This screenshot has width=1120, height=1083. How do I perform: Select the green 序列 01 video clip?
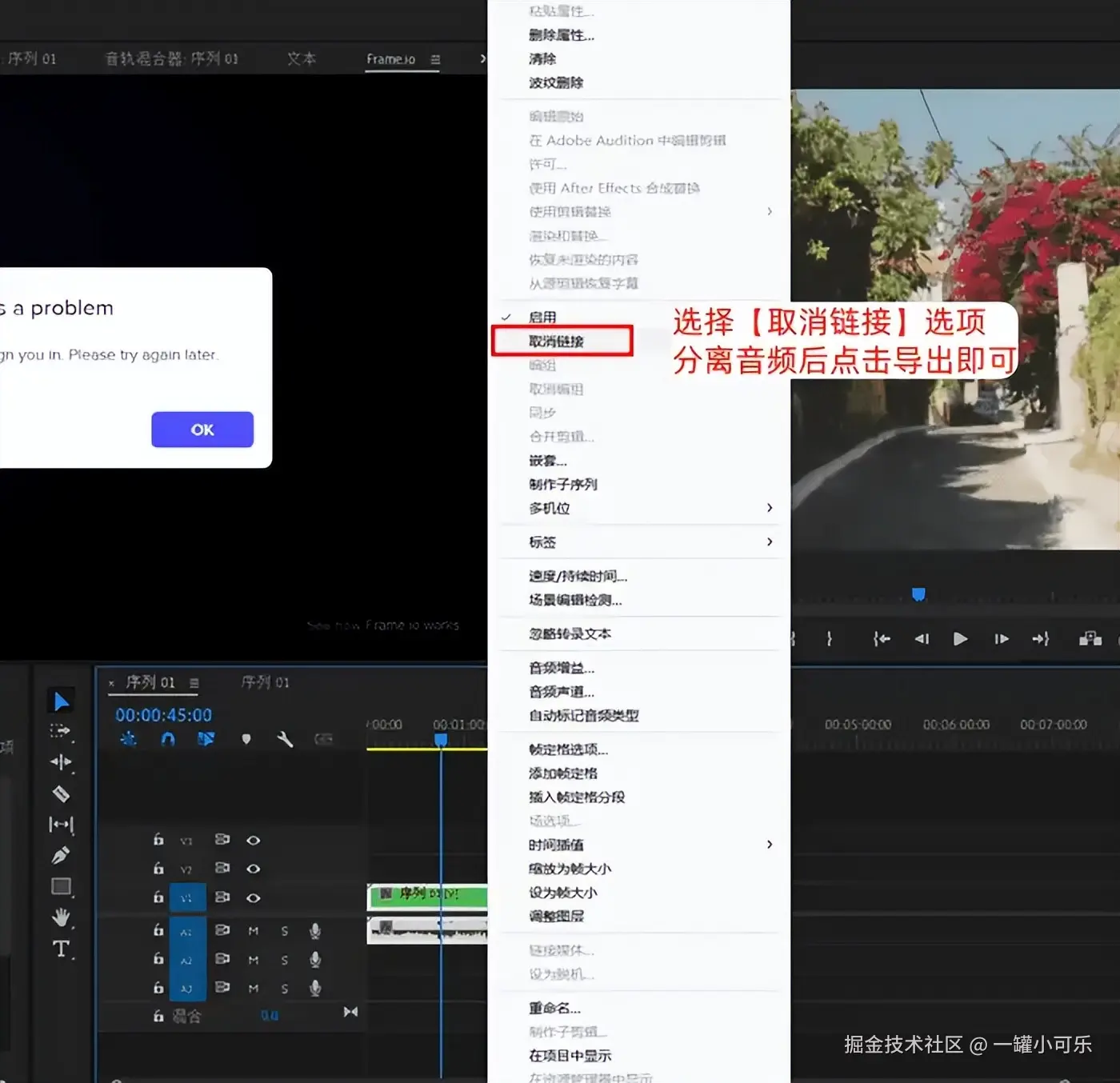click(x=427, y=896)
